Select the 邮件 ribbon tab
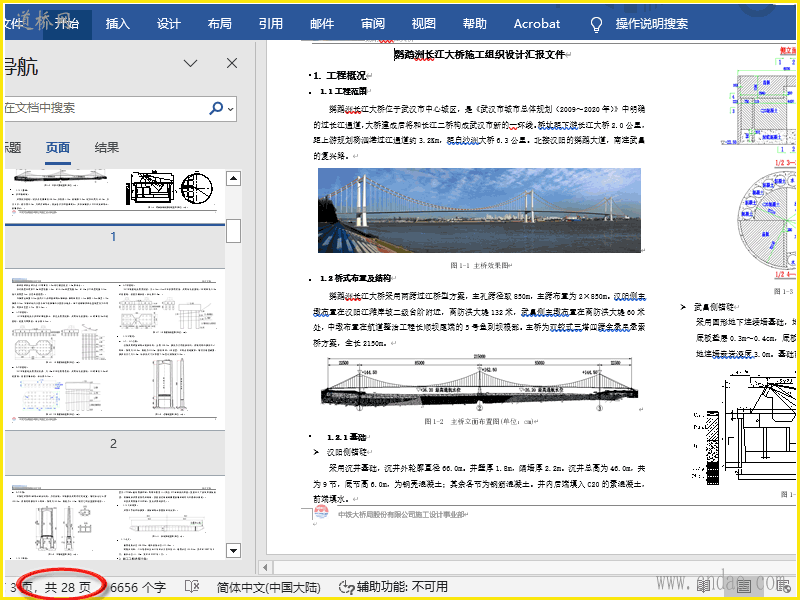The width and height of the screenshot is (800, 600). (322, 23)
